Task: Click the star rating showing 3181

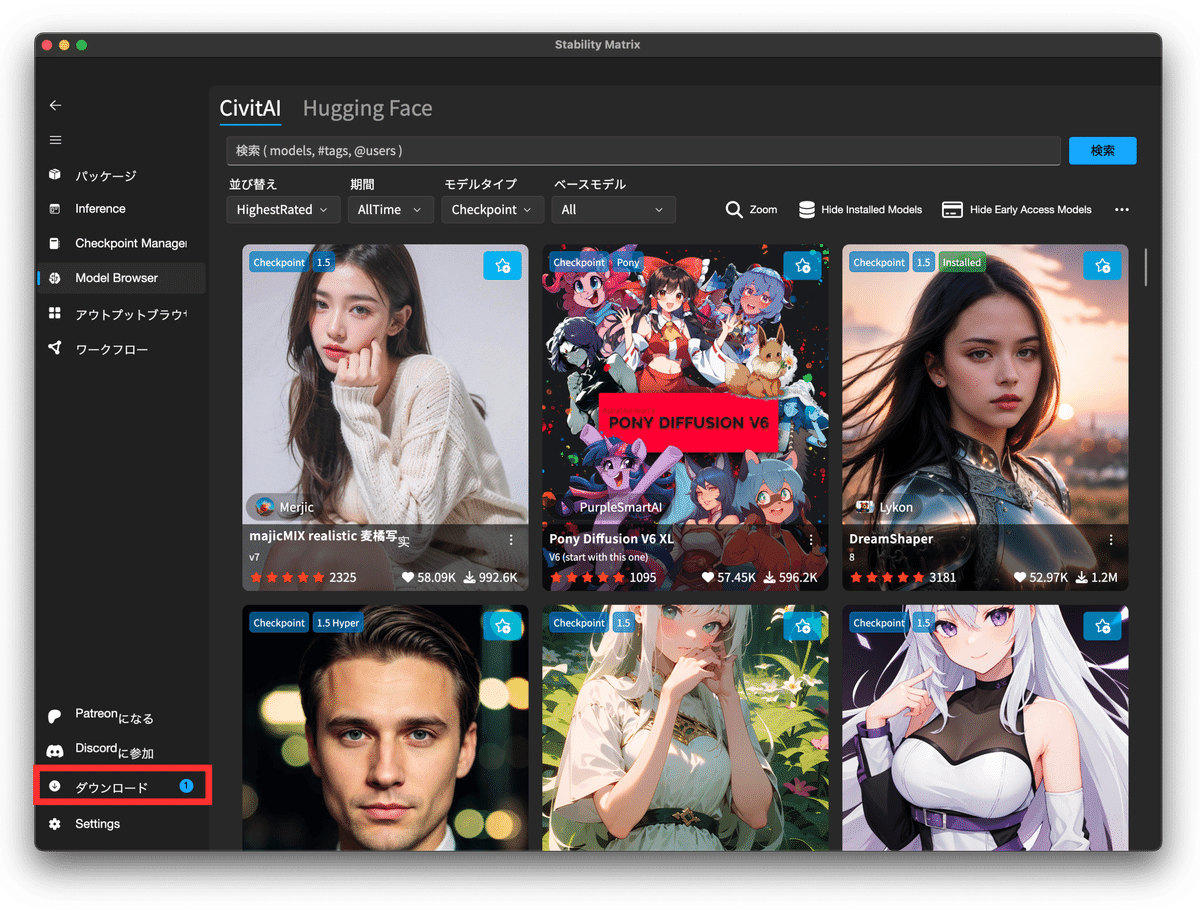Action: point(903,577)
